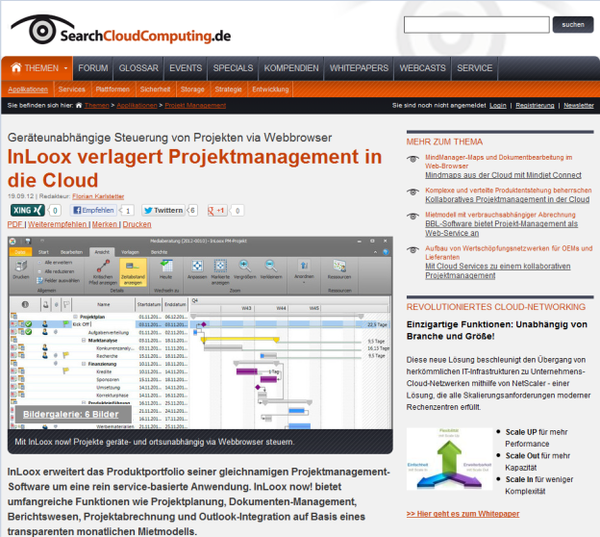Image resolution: width=600 pixels, height=537 pixels.
Task: Open author Florian Karlstetter link
Action: pos(98,196)
